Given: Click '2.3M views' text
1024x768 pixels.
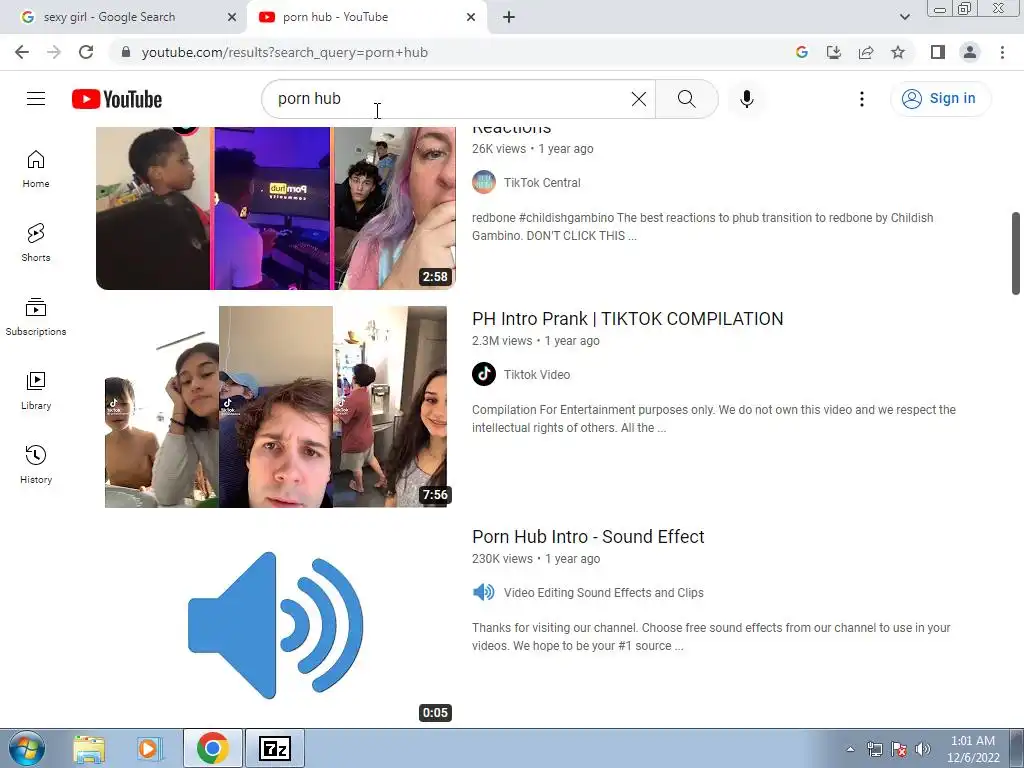Looking at the screenshot, I should coord(502,341).
